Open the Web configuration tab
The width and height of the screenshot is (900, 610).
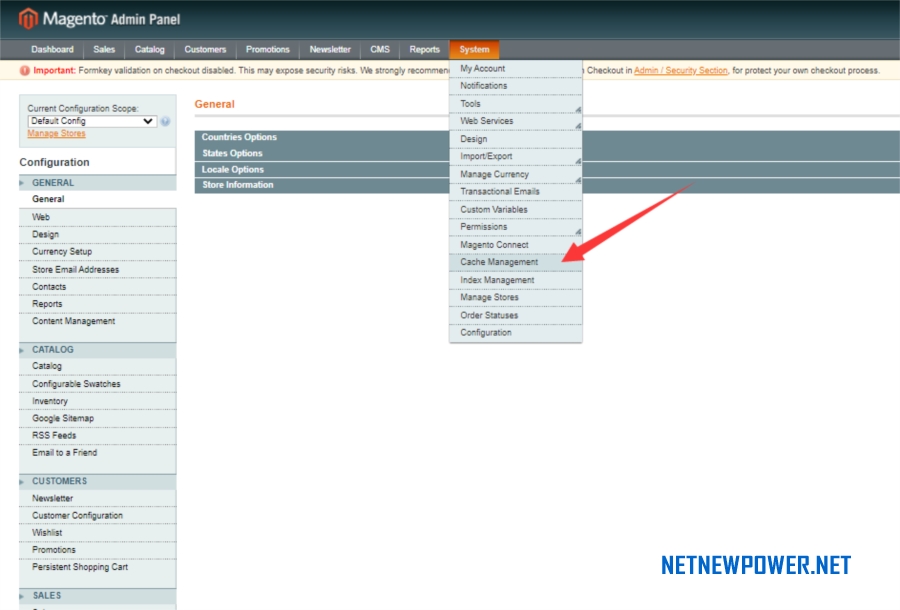point(98,217)
